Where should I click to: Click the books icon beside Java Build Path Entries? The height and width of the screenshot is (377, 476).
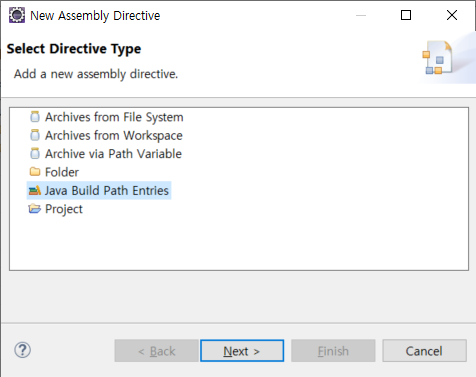click(x=35, y=190)
